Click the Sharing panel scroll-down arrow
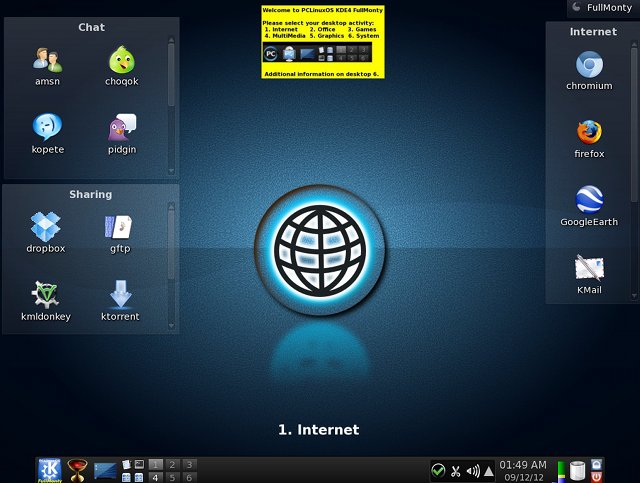Screen dimensions: 640x483 point(171,325)
